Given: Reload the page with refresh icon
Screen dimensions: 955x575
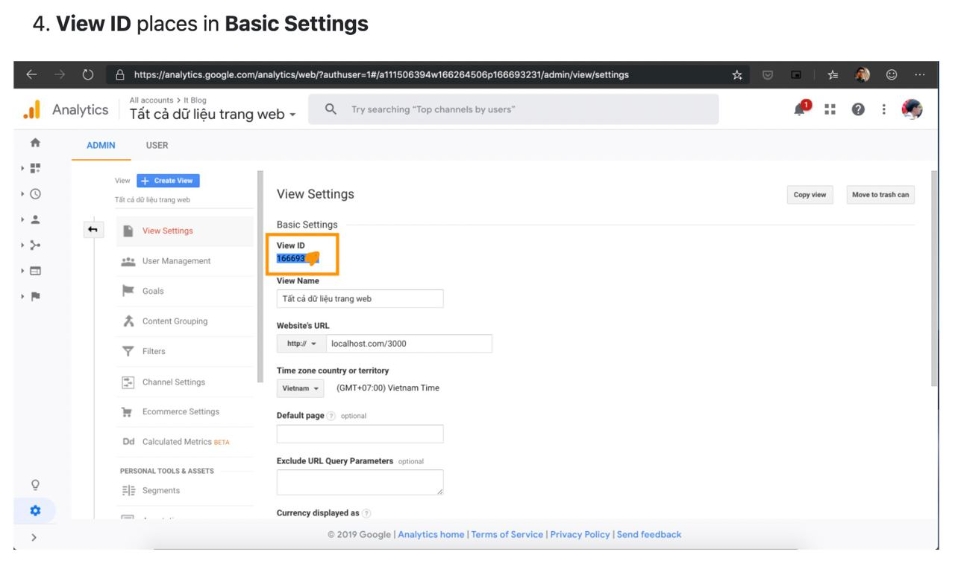Looking at the screenshot, I should pyautogui.click(x=87, y=74).
